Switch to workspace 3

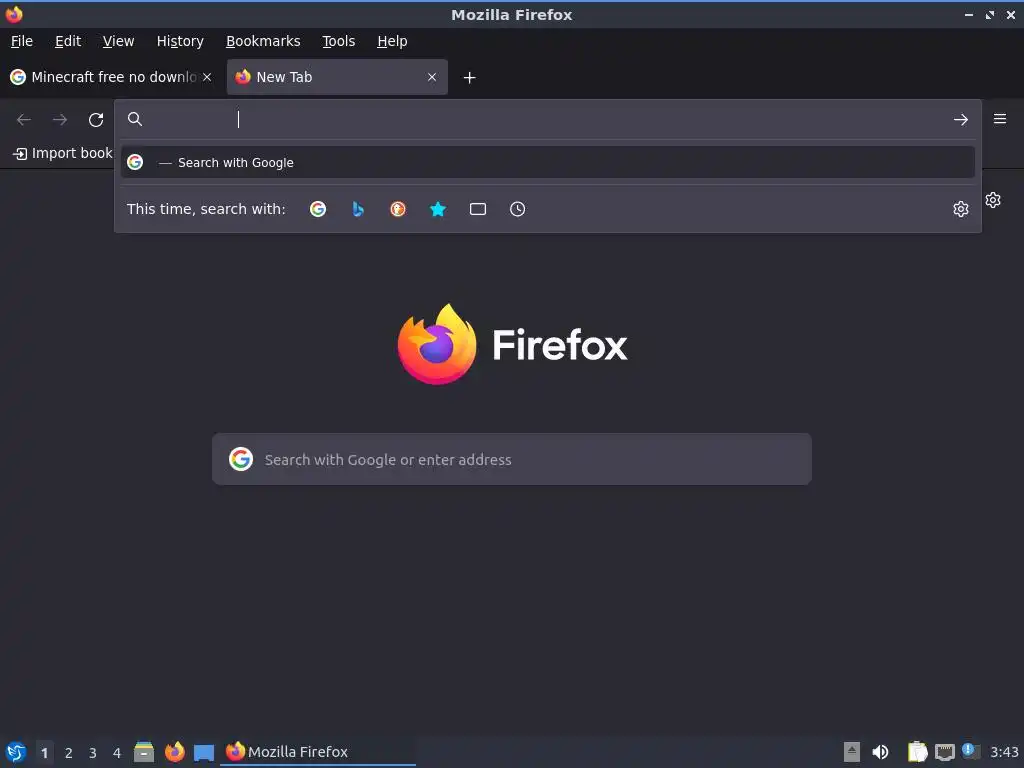(x=93, y=753)
